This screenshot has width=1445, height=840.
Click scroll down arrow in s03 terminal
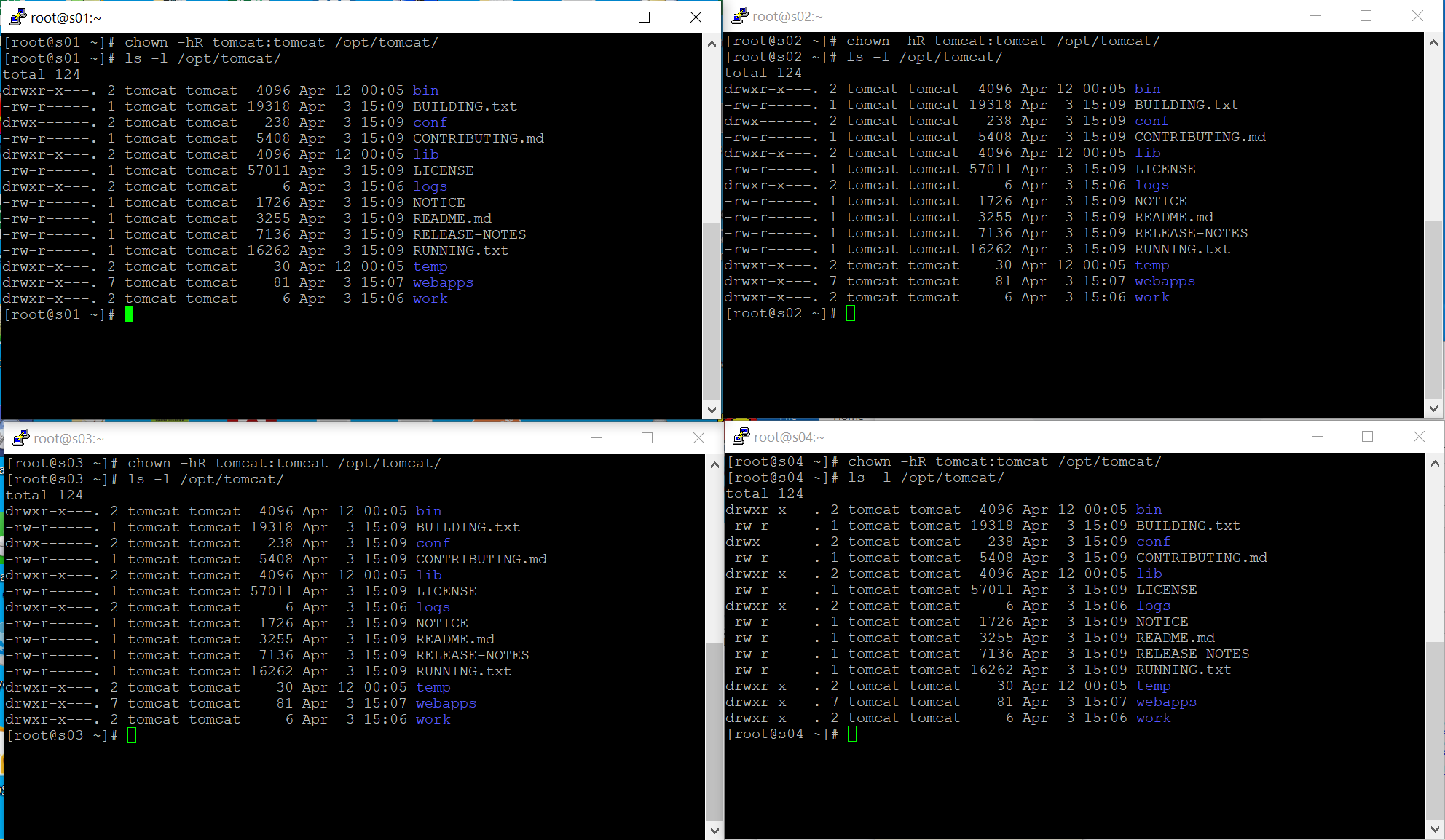click(x=714, y=831)
